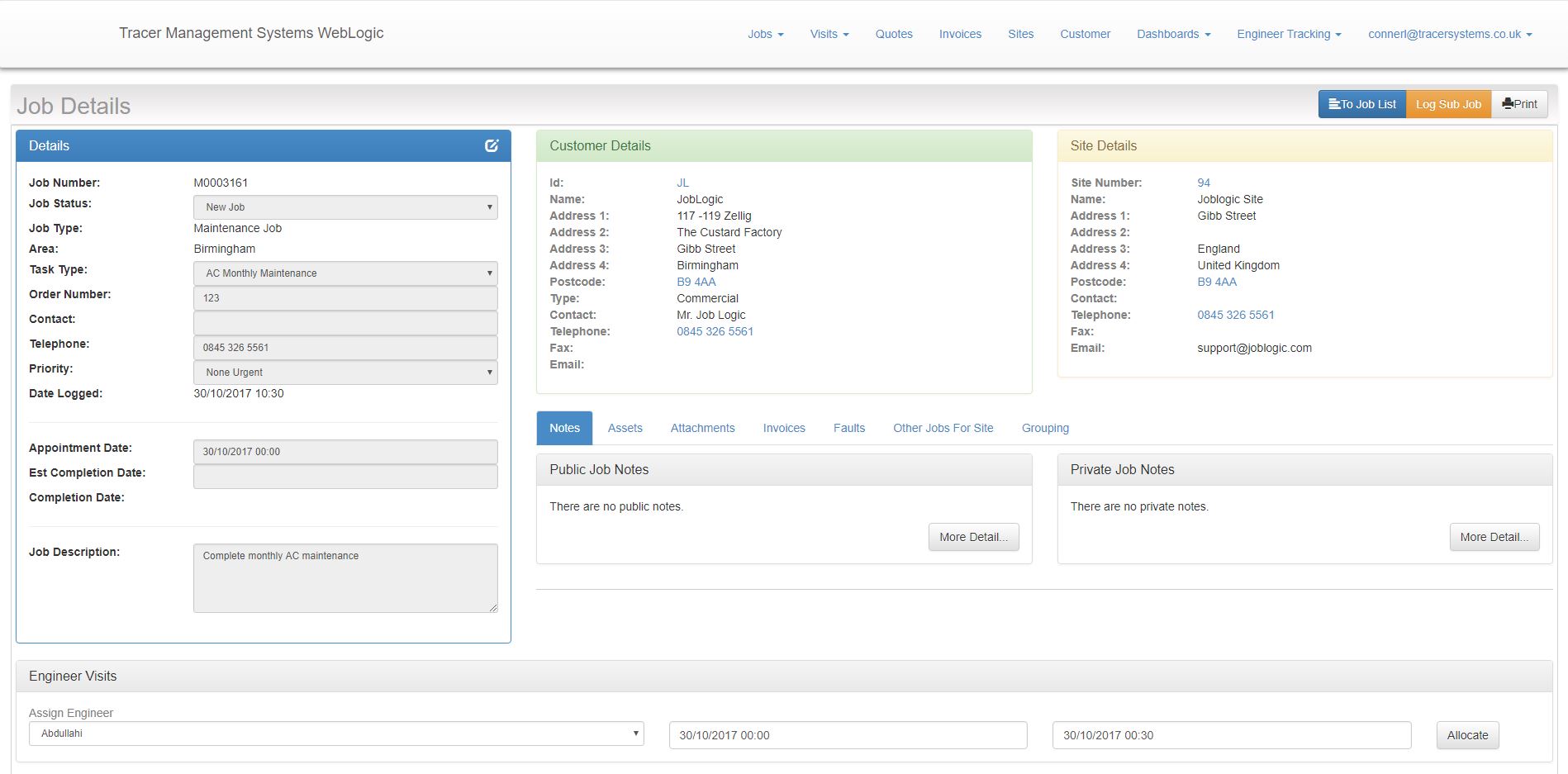Open the Other Jobs For Site tab

[x=943, y=428]
